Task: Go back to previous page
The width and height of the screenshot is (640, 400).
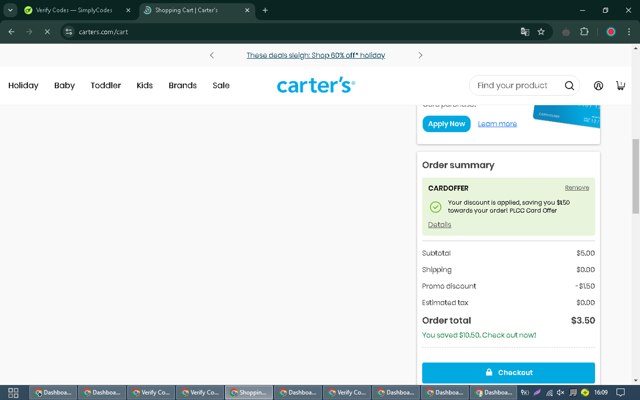Action: pos(11,32)
